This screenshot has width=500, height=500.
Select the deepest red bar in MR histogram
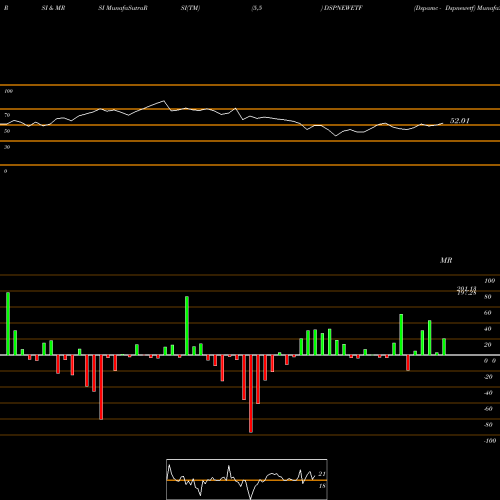point(251,394)
